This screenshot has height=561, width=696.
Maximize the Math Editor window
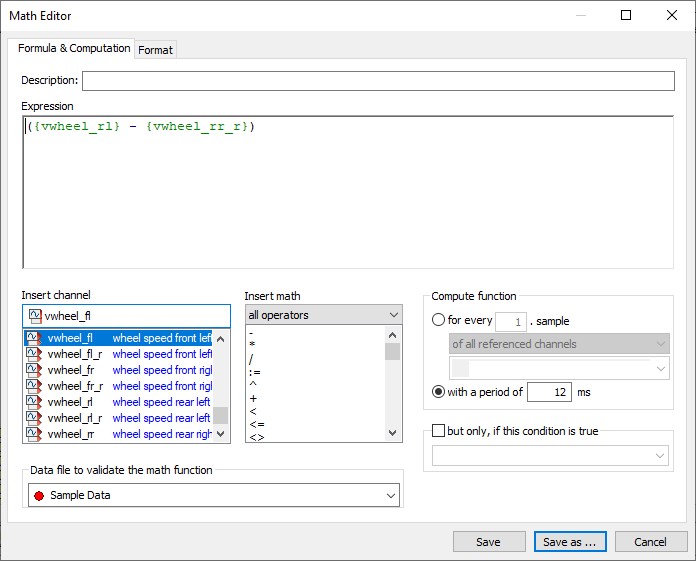(626, 15)
